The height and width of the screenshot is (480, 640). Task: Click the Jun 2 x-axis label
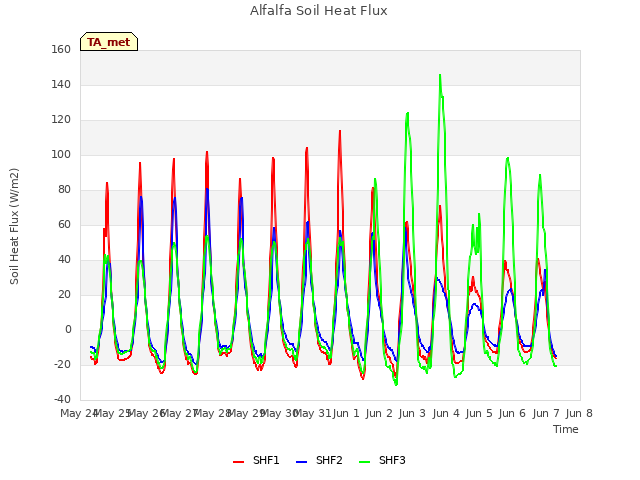(x=379, y=413)
